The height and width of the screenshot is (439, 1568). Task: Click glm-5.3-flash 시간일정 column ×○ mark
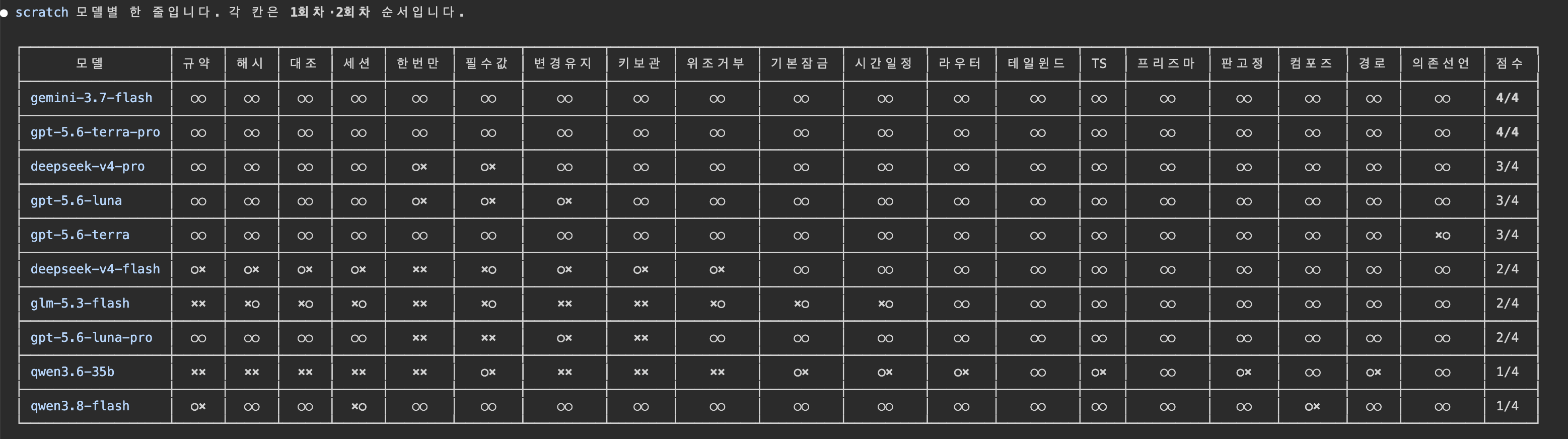(x=885, y=303)
